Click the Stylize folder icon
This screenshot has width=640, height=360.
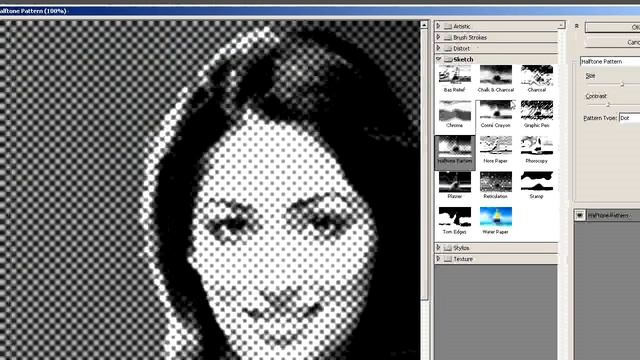(x=448, y=248)
